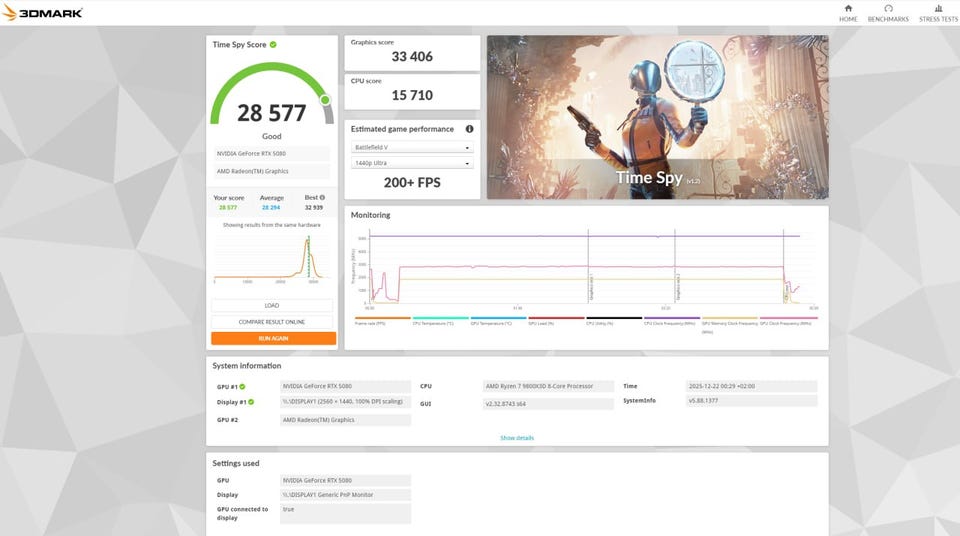
Task: Click the first Graphics test marker in chart
Action: point(589,266)
